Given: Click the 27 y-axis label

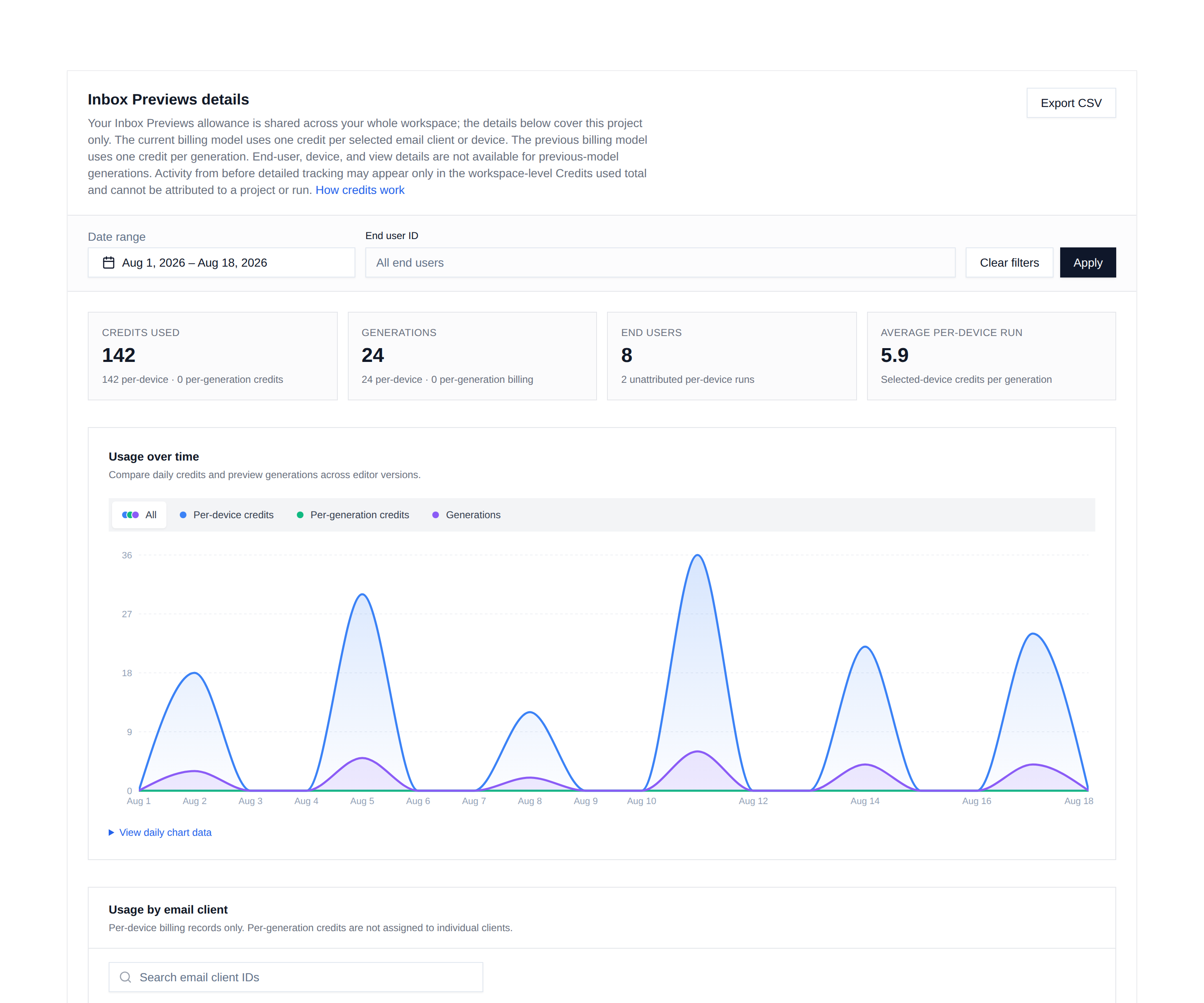Looking at the screenshot, I should pos(127,614).
